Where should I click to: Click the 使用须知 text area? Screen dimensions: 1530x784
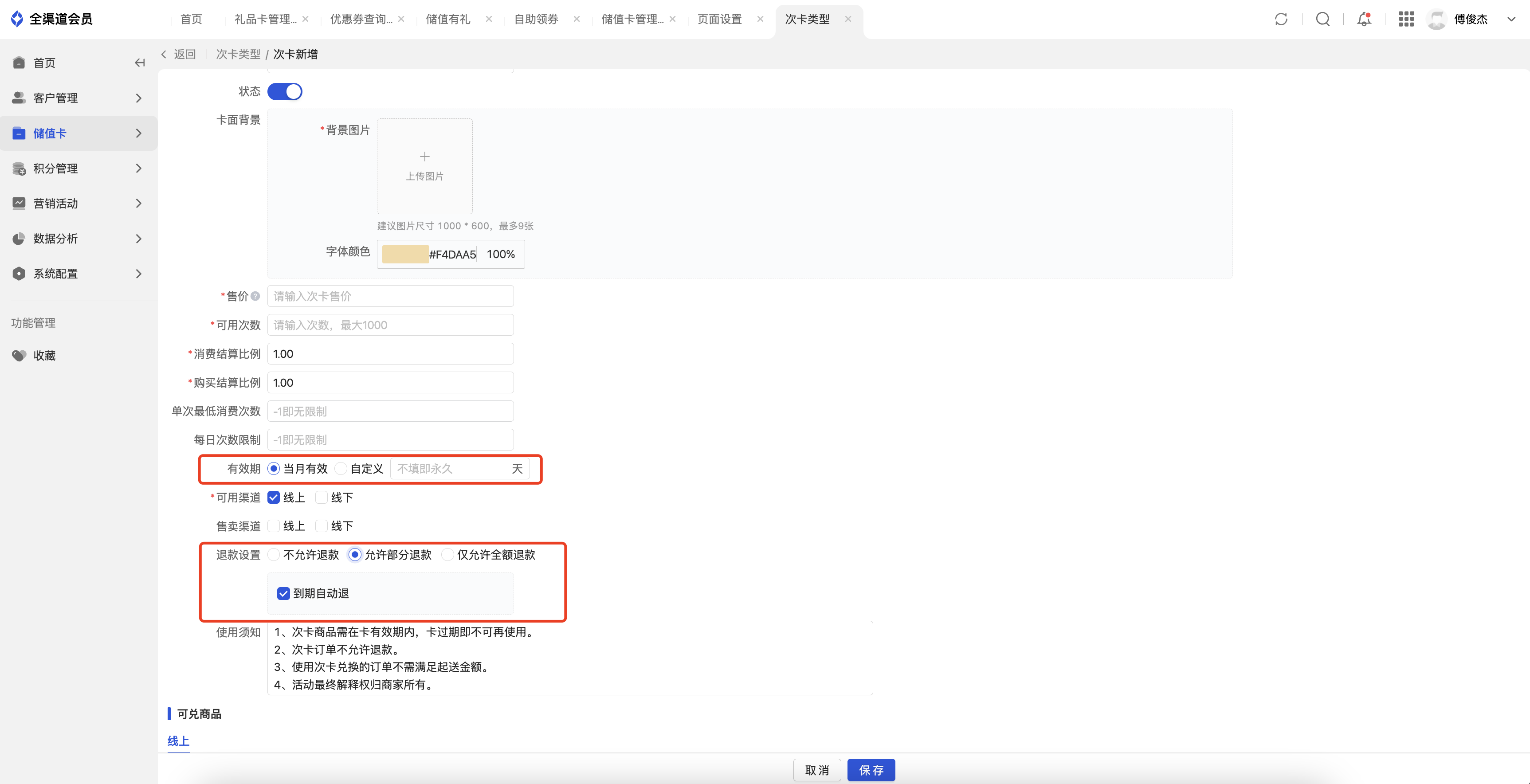coord(569,658)
